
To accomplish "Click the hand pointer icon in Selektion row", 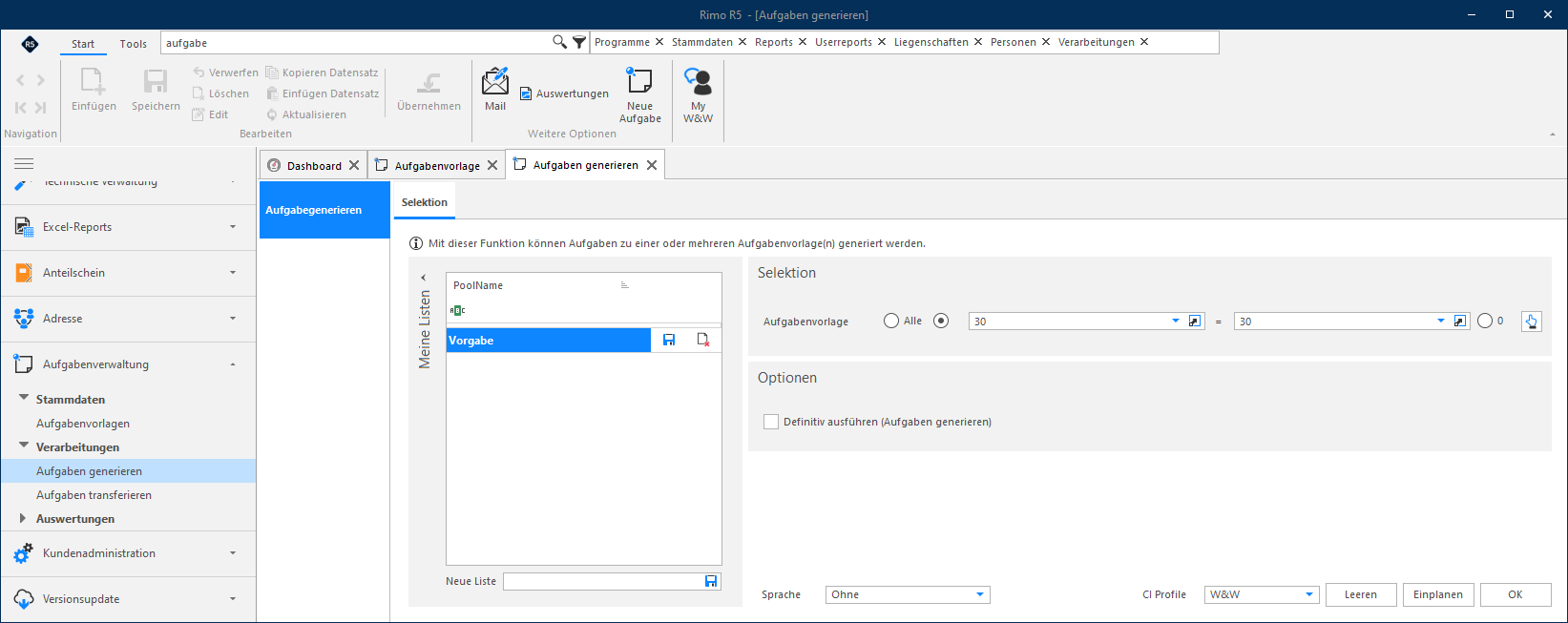I will [x=1531, y=322].
